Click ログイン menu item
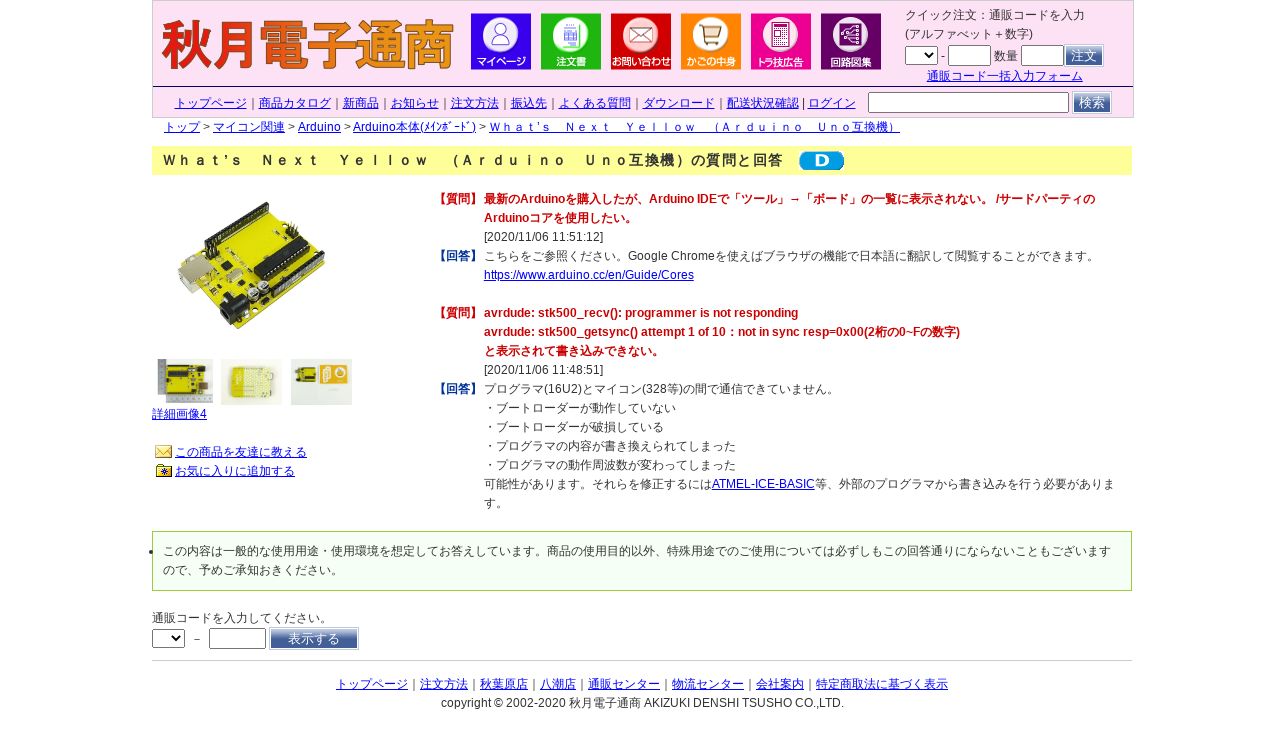 [832, 103]
